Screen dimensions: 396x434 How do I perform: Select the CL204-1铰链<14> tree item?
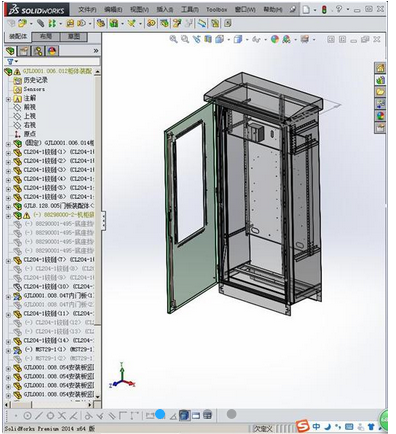(59, 340)
